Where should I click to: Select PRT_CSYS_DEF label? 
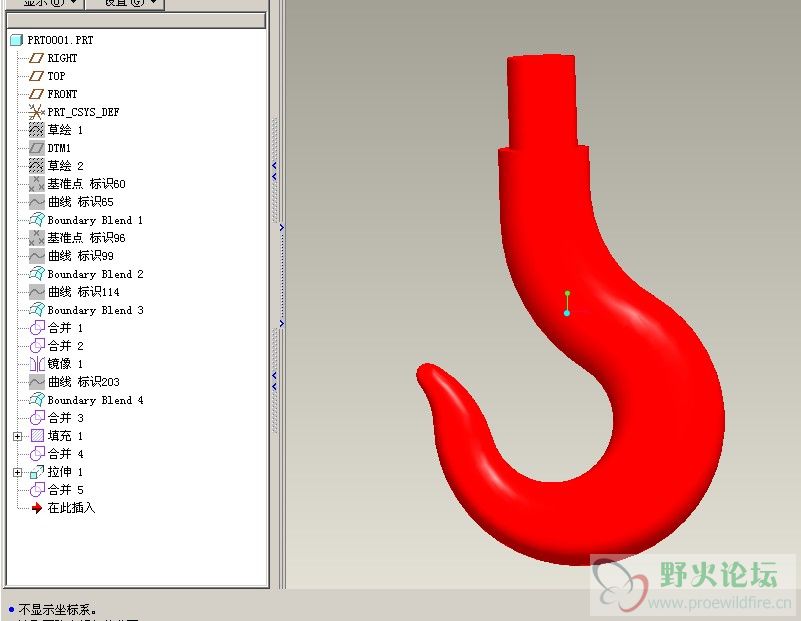[x=83, y=112]
